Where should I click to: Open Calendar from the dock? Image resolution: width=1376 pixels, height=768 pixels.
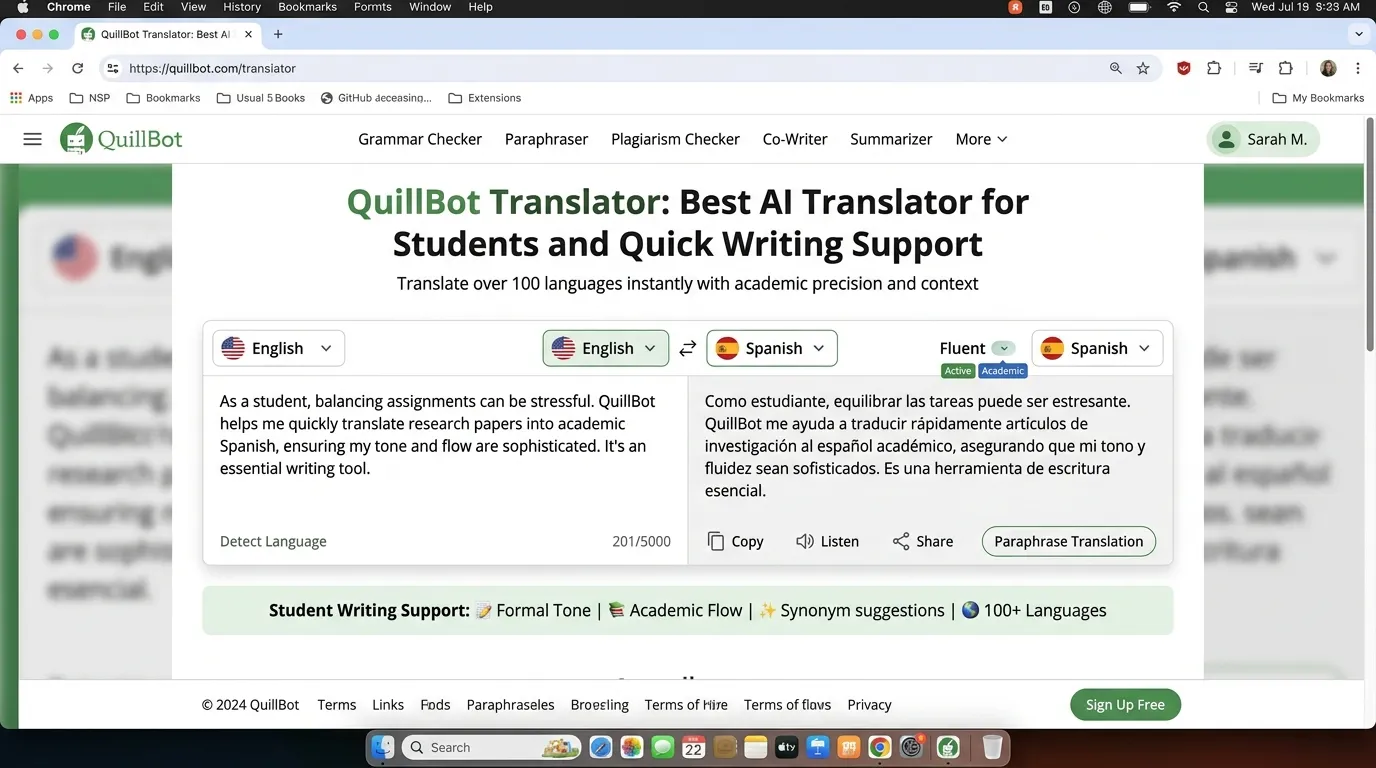694,747
